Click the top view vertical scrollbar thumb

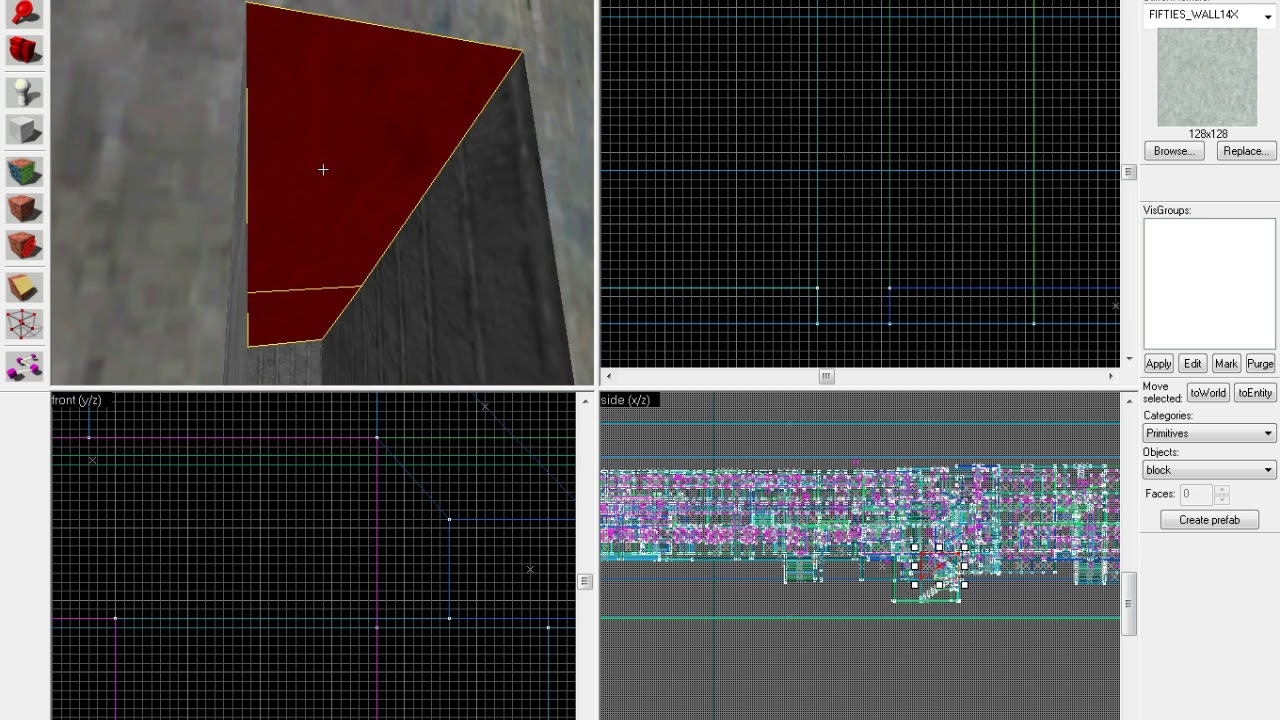pyautogui.click(x=1129, y=172)
